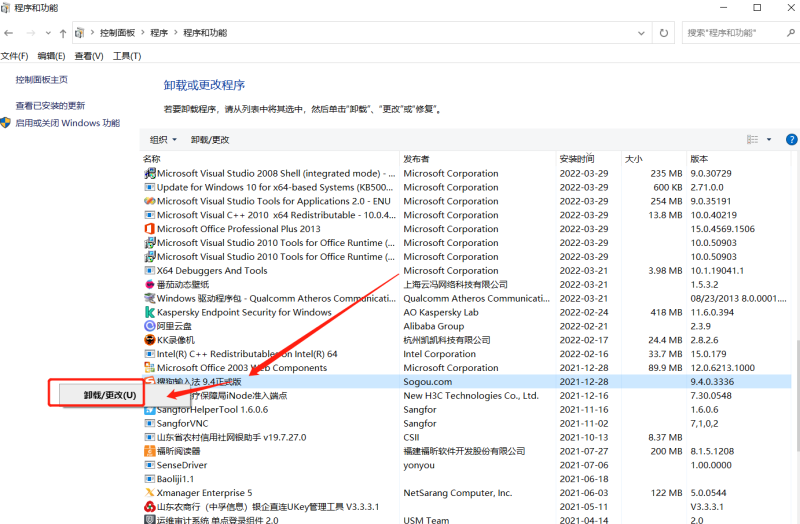Sort by the 名称 column header
This screenshot has height=524, width=800.
[x=152, y=159]
